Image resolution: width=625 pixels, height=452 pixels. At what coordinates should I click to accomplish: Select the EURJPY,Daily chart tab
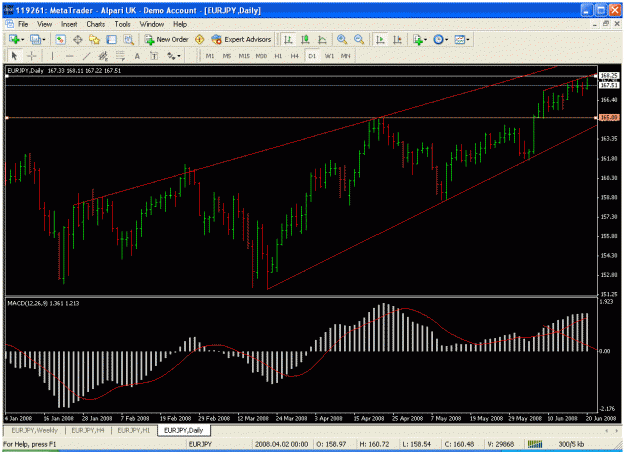[x=183, y=430]
